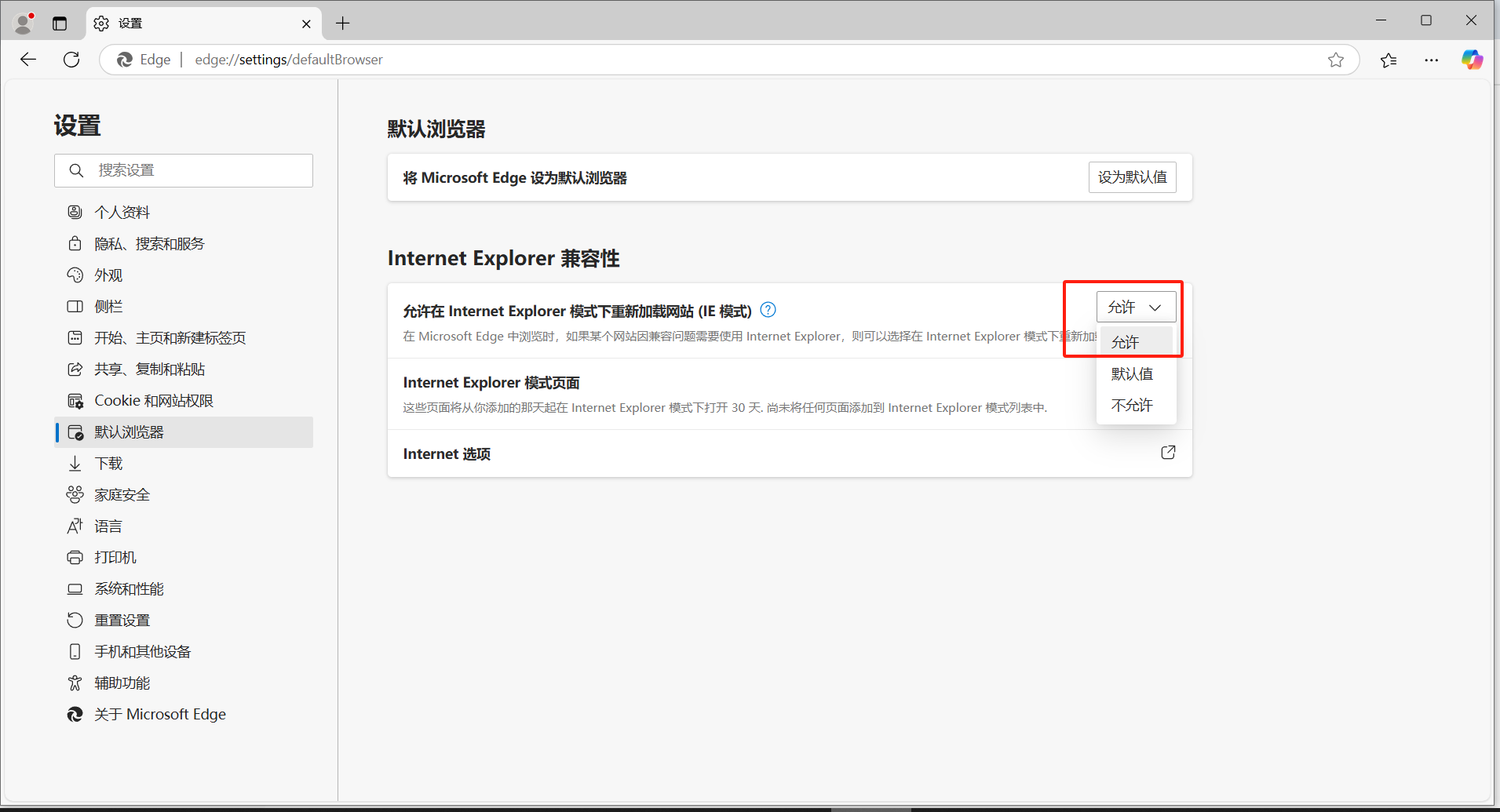1500x812 pixels.
Task: Open 重置设置 page
Action: pyautogui.click(x=184, y=621)
